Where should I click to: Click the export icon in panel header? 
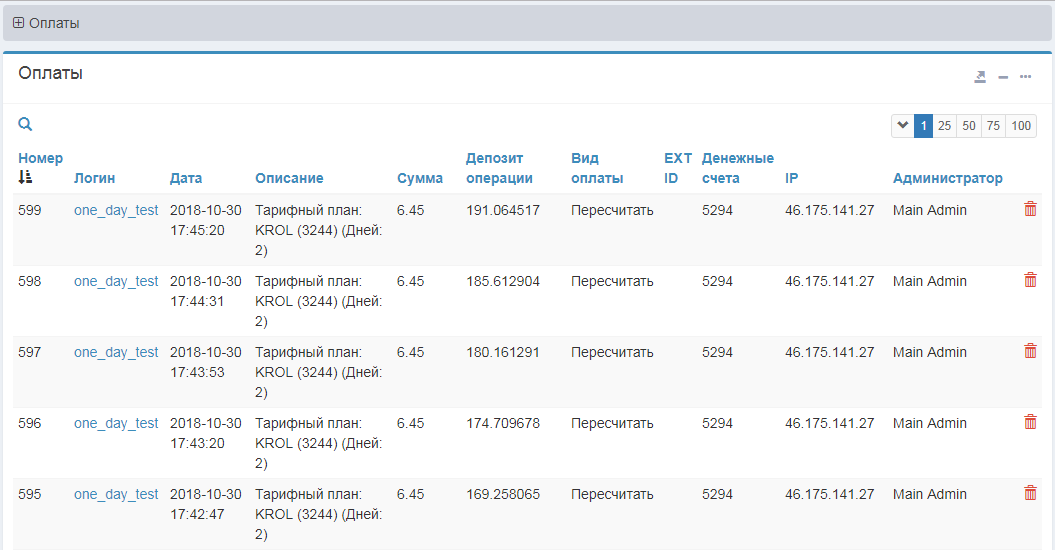click(980, 77)
